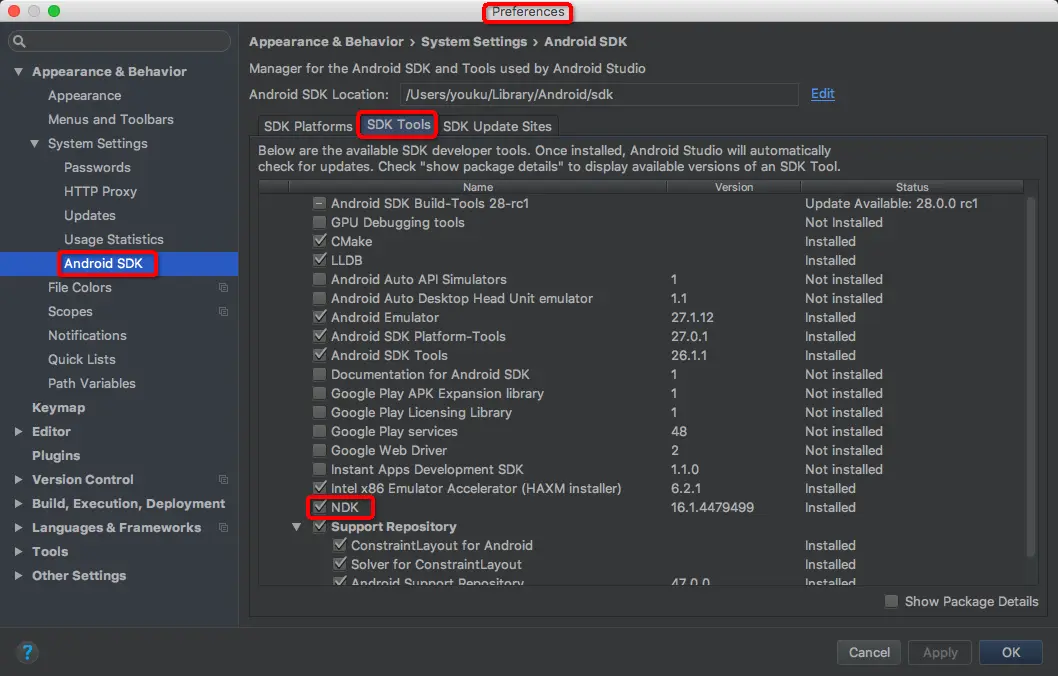Uncheck Intel x86 Emulator Accelerator checkbox
The width and height of the screenshot is (1058, 676).
click(x=319, y=488)
